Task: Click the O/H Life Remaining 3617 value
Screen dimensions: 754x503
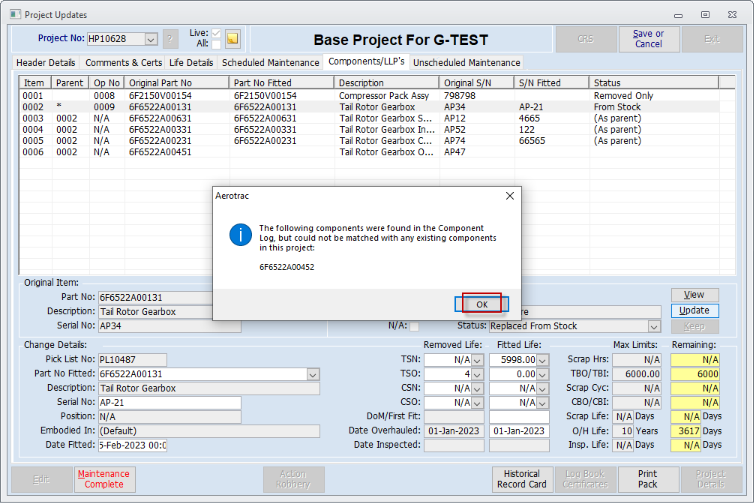Action: 685,431
